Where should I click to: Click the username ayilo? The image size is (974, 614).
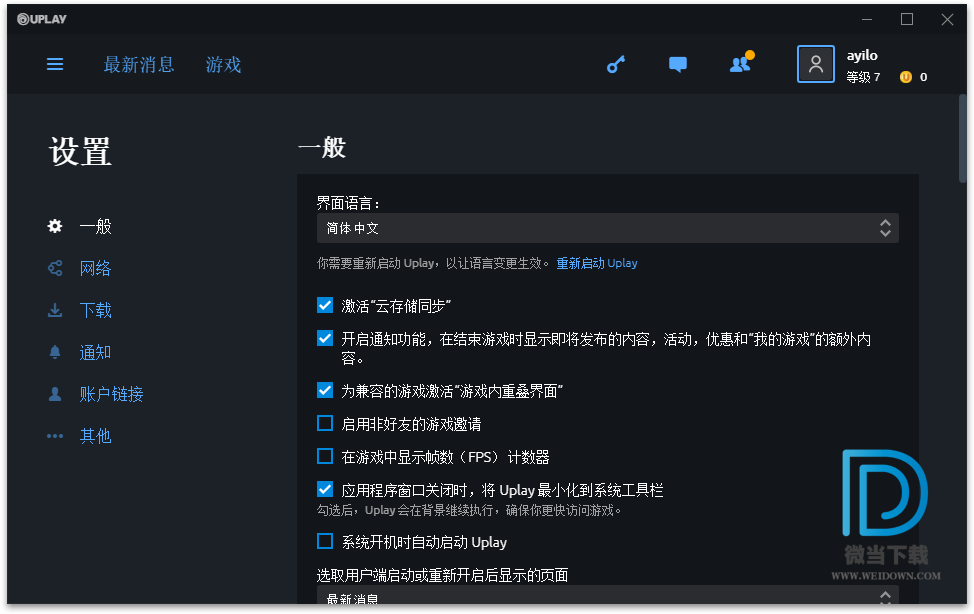tap(862, 55)
